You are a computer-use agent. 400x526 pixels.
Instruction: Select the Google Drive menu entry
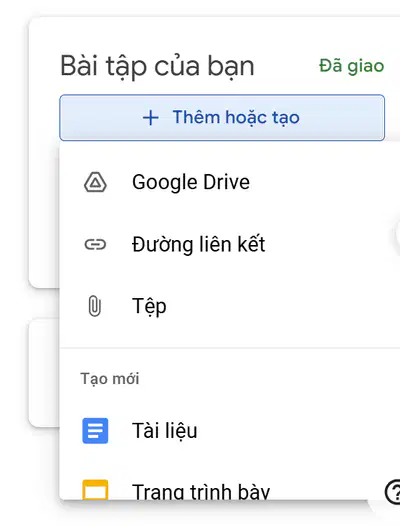click(230, 182)
